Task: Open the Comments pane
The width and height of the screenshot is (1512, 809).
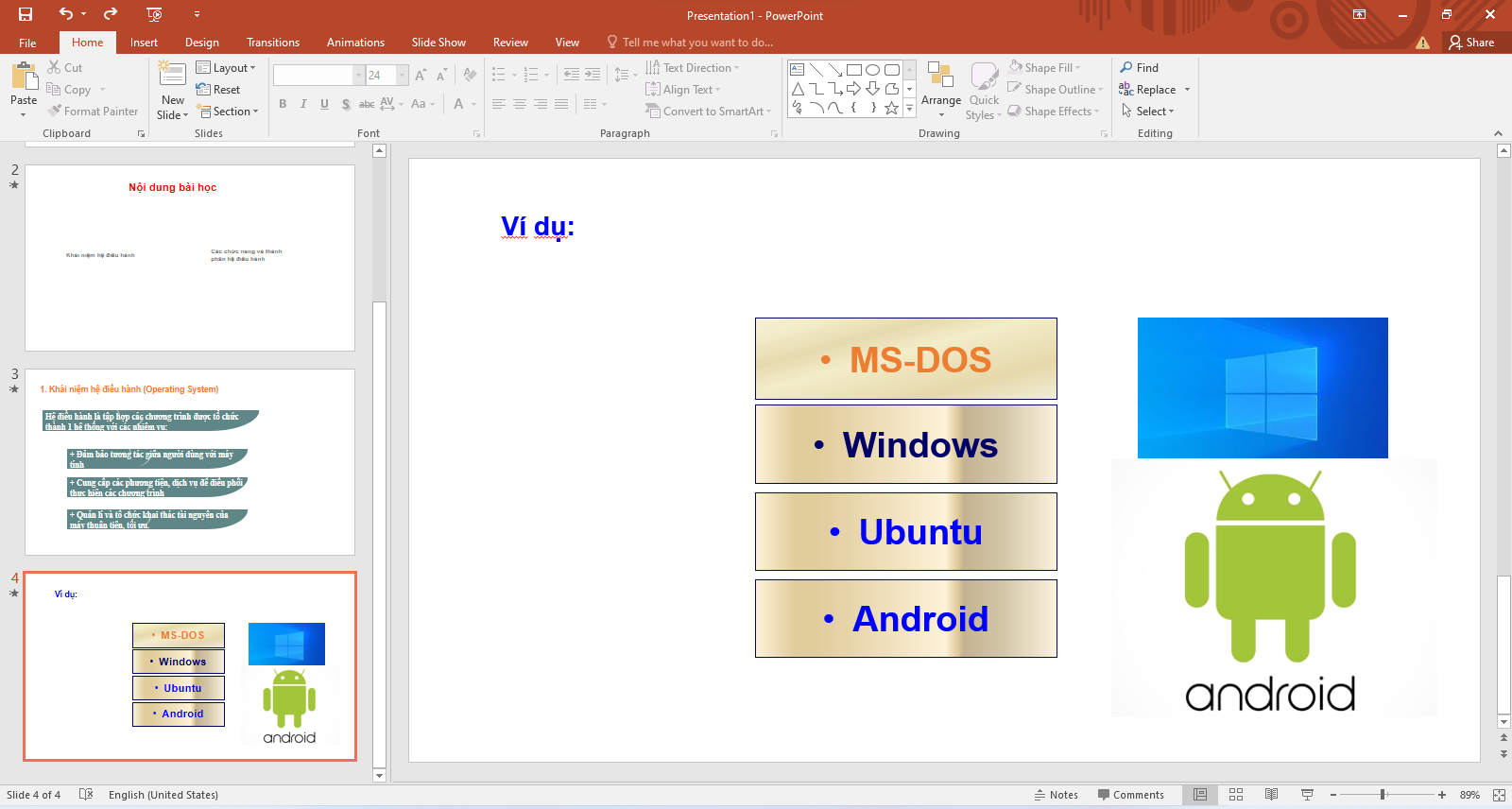Action: (1130, 795)
